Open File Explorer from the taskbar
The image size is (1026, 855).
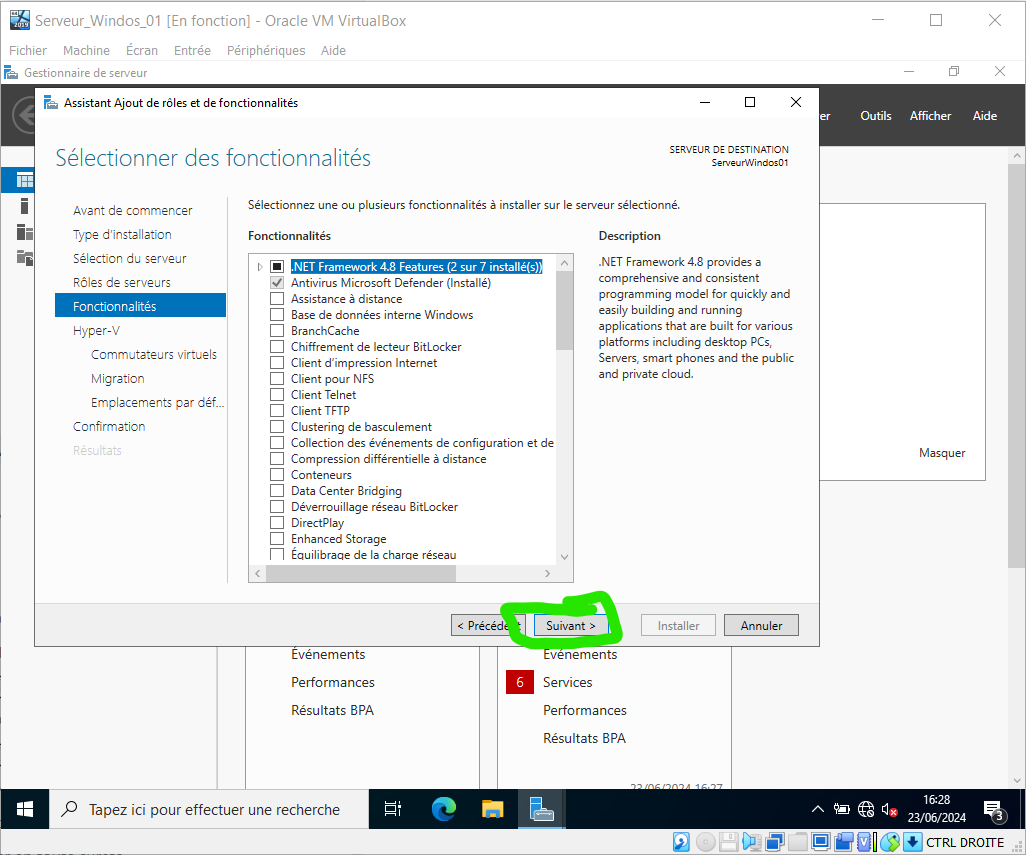click(493, 809)
